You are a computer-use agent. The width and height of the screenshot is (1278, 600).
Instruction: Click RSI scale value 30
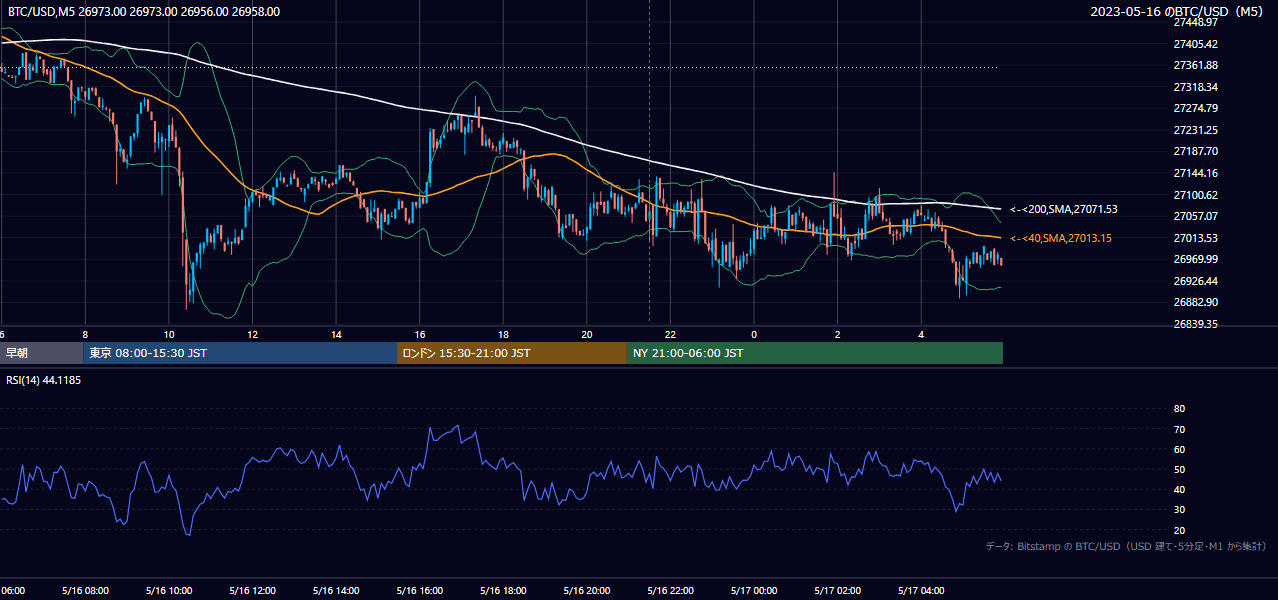tap(1179, 510)
